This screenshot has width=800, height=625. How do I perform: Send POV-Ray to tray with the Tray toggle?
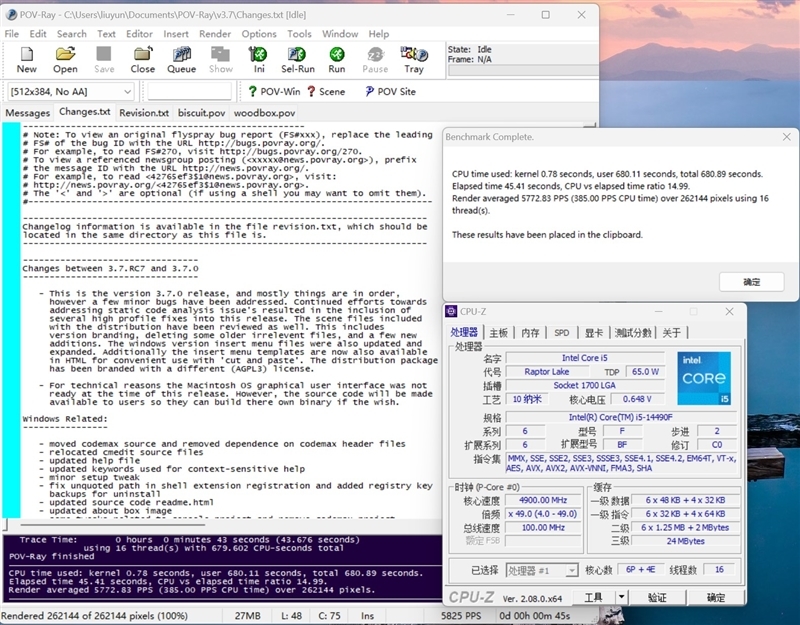[413, 58]
